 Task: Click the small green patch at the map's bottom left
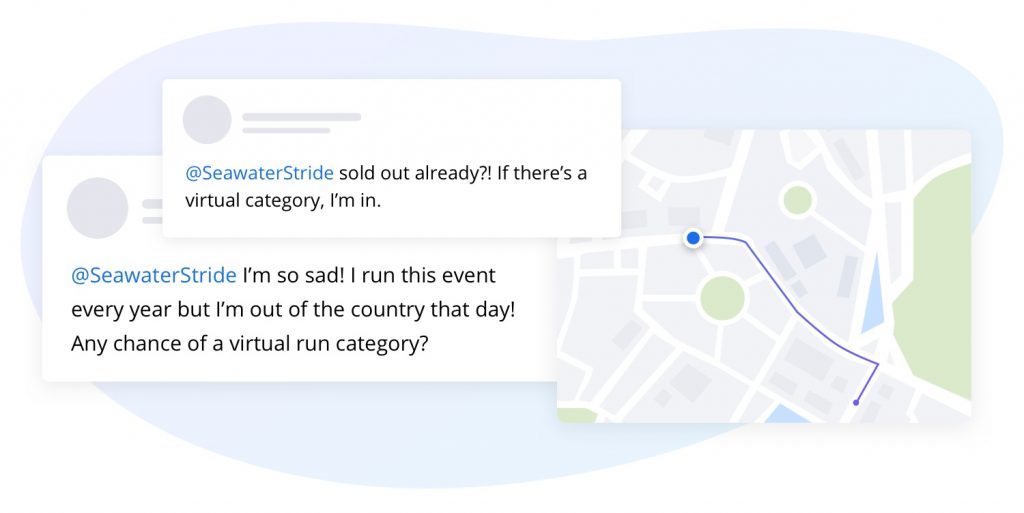coord(575,414)
